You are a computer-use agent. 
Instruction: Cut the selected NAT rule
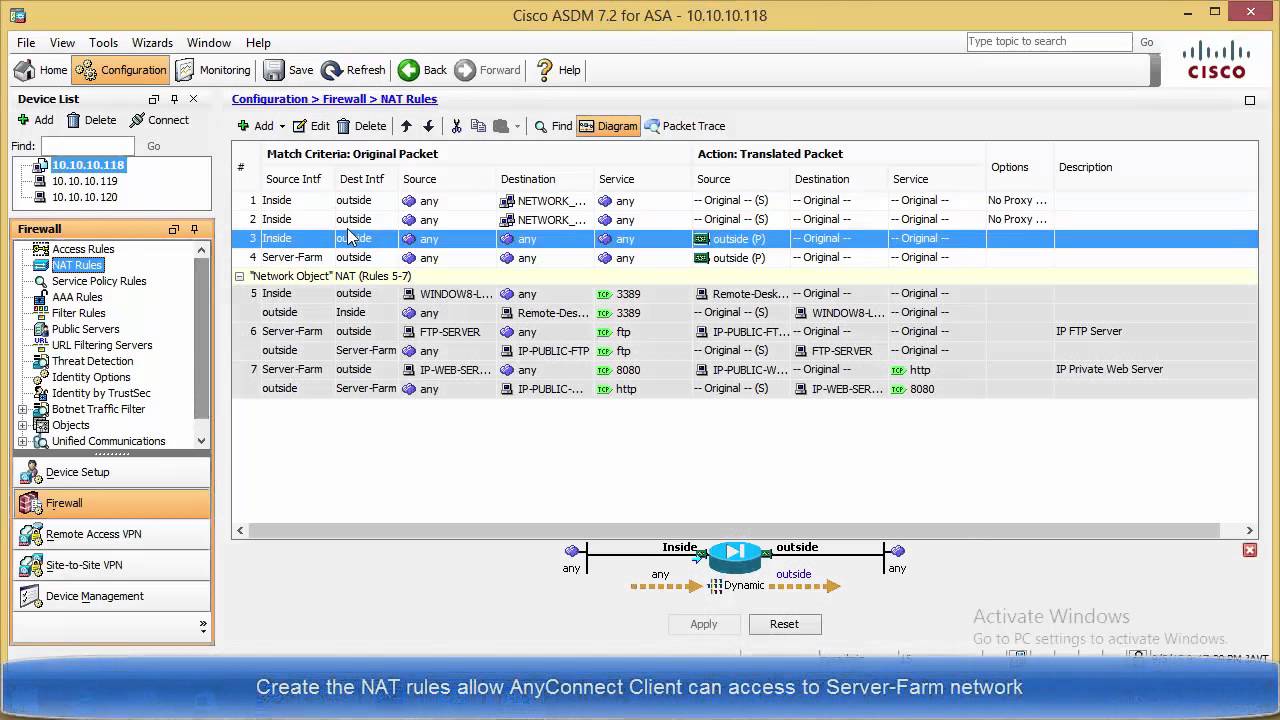point(456,126)
